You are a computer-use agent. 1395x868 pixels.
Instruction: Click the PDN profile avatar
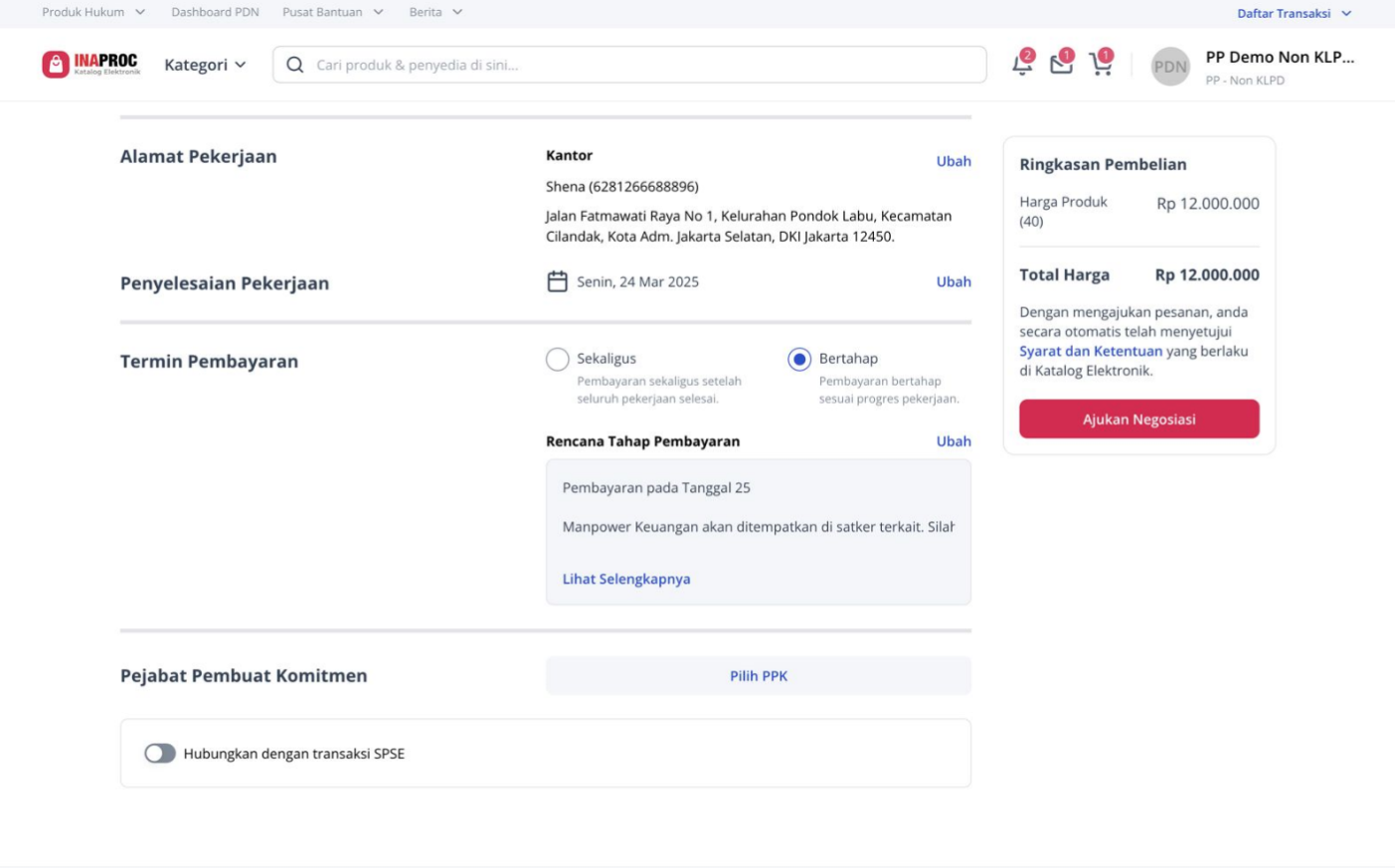(1170, 67)
